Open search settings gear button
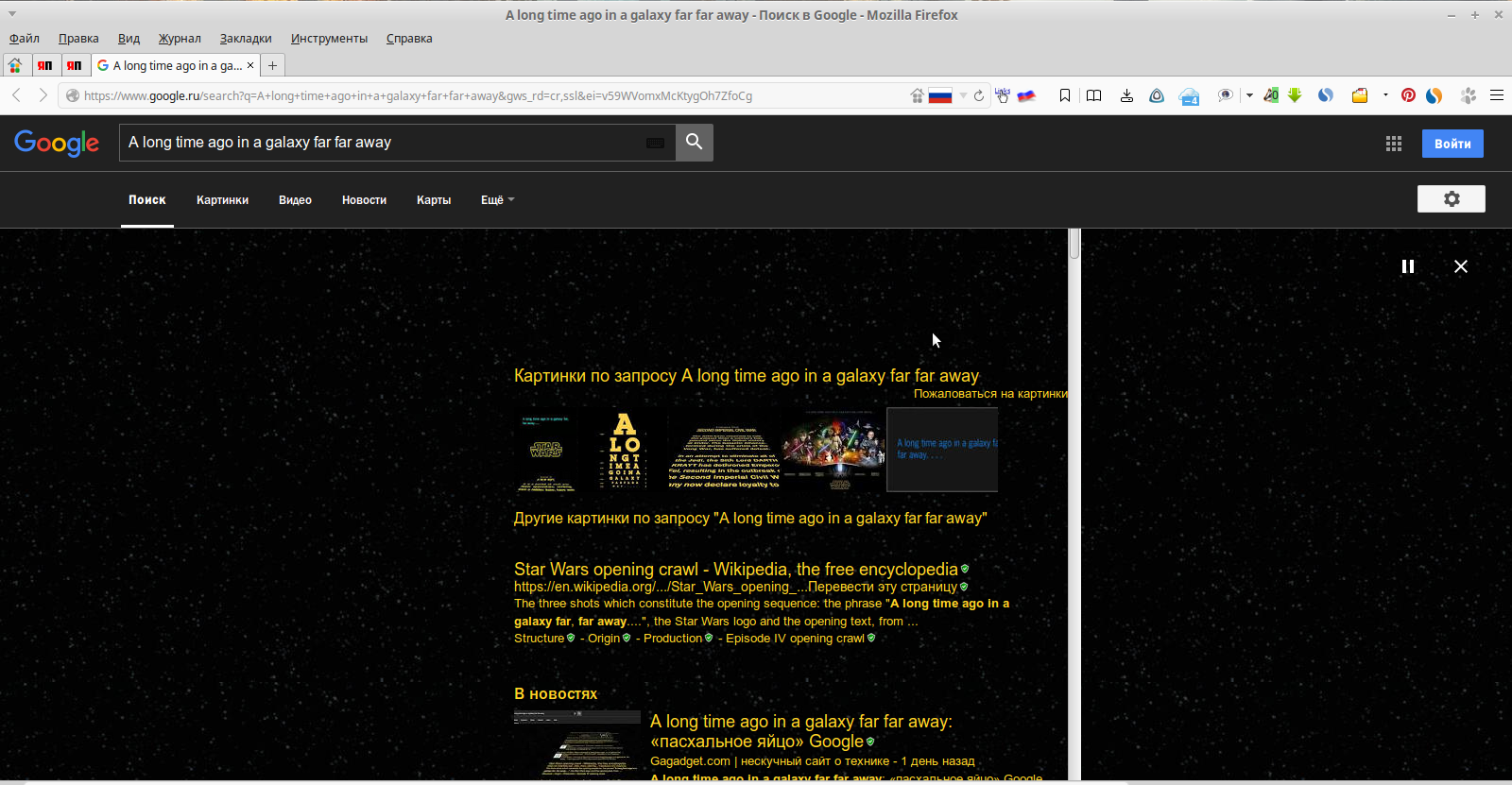Viewport: 1512px width, 785px height. click(1452, 198)
